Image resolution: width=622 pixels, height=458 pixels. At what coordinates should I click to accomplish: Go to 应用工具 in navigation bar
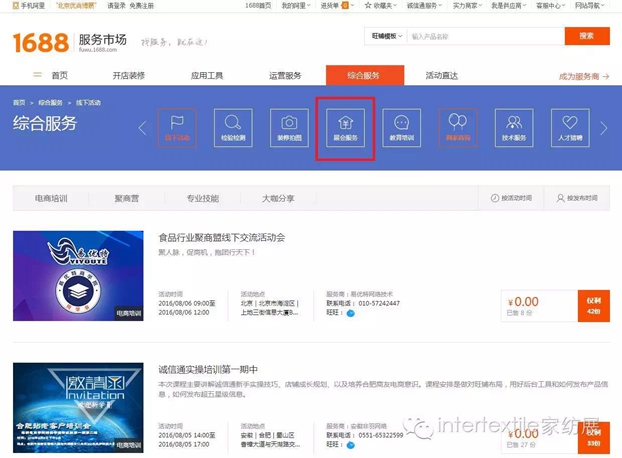[x=207, y=75]
